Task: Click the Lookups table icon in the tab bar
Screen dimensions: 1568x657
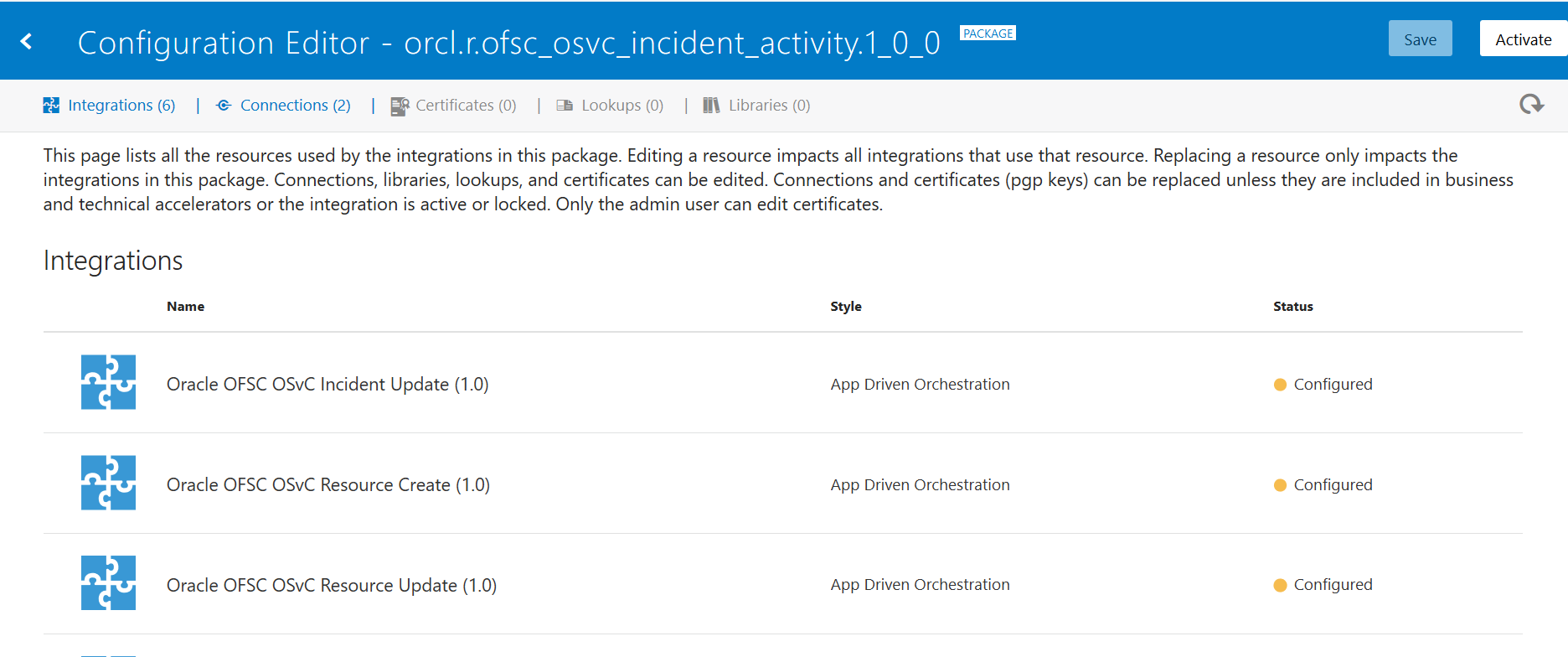Action: click(565, 106)
